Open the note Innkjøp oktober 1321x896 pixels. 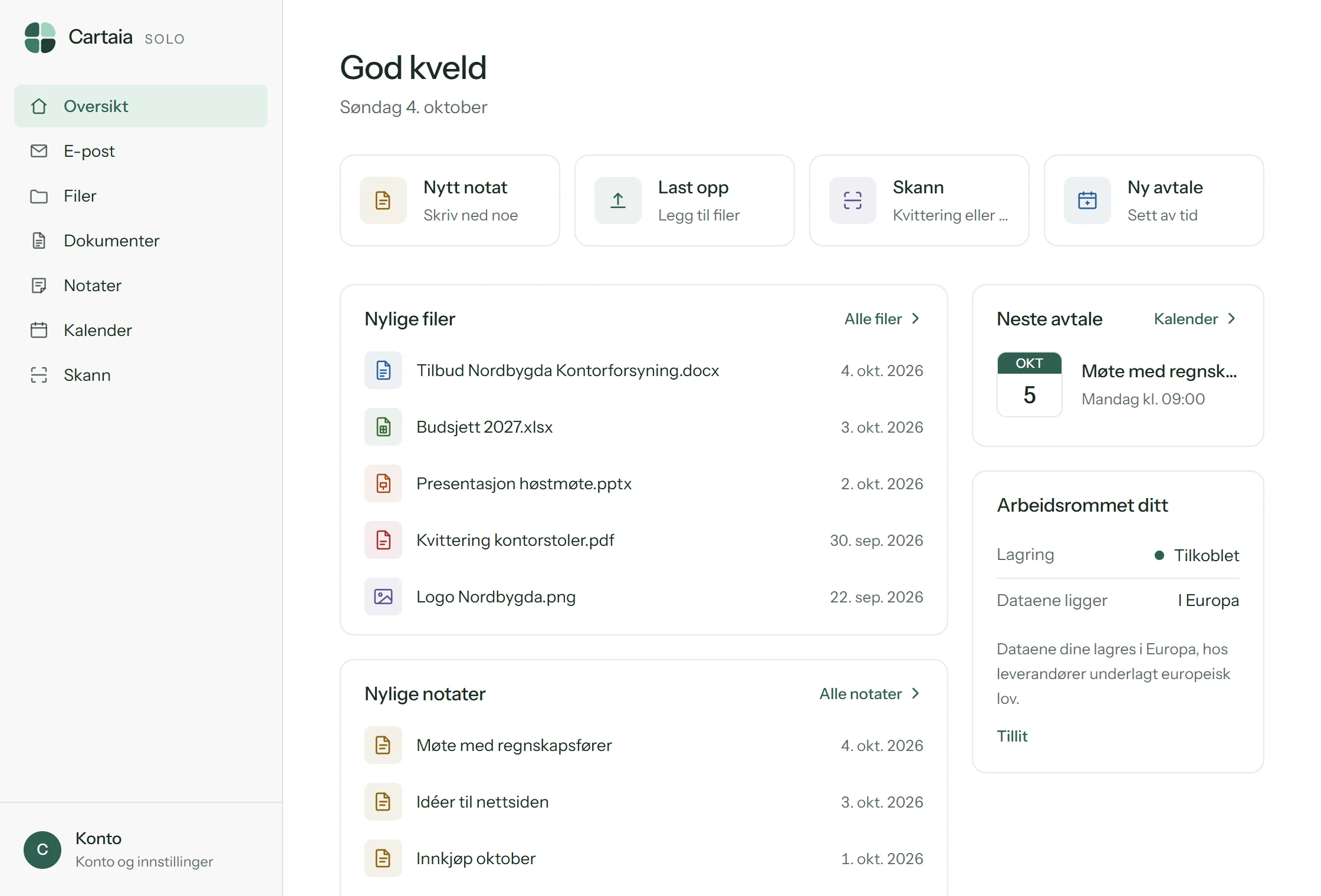tap(644, 858)
